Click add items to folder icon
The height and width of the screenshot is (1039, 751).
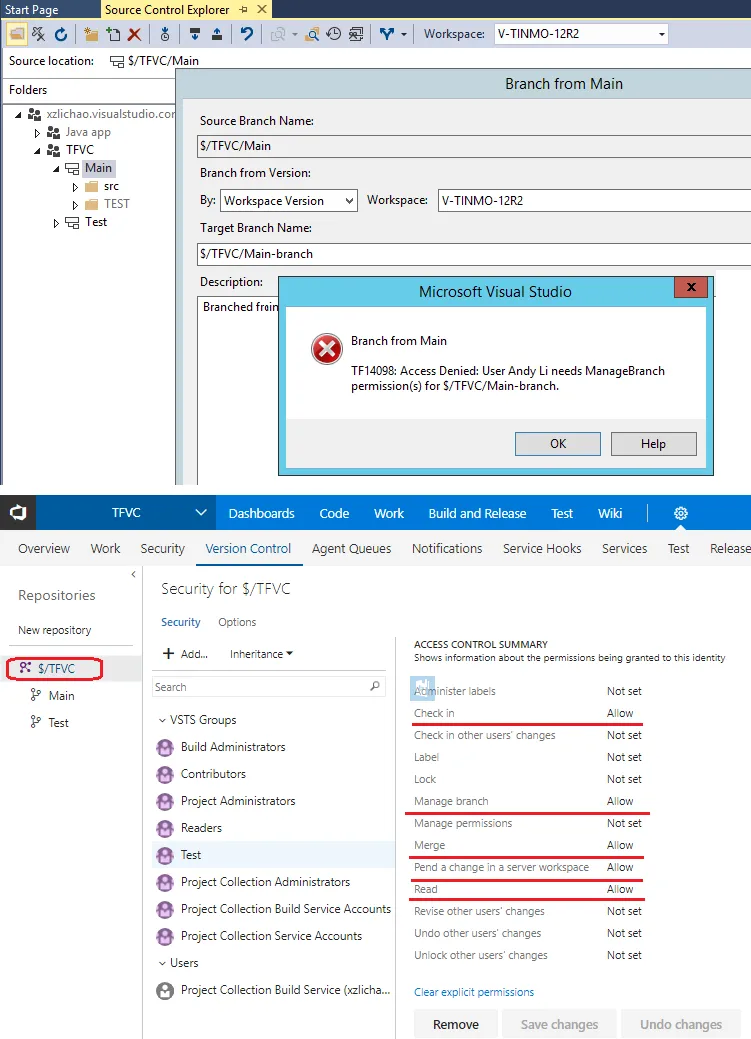[113, 34]
